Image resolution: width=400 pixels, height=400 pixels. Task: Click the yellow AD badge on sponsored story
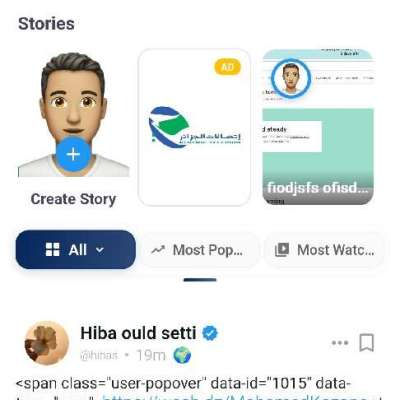(x=228, y=67)
